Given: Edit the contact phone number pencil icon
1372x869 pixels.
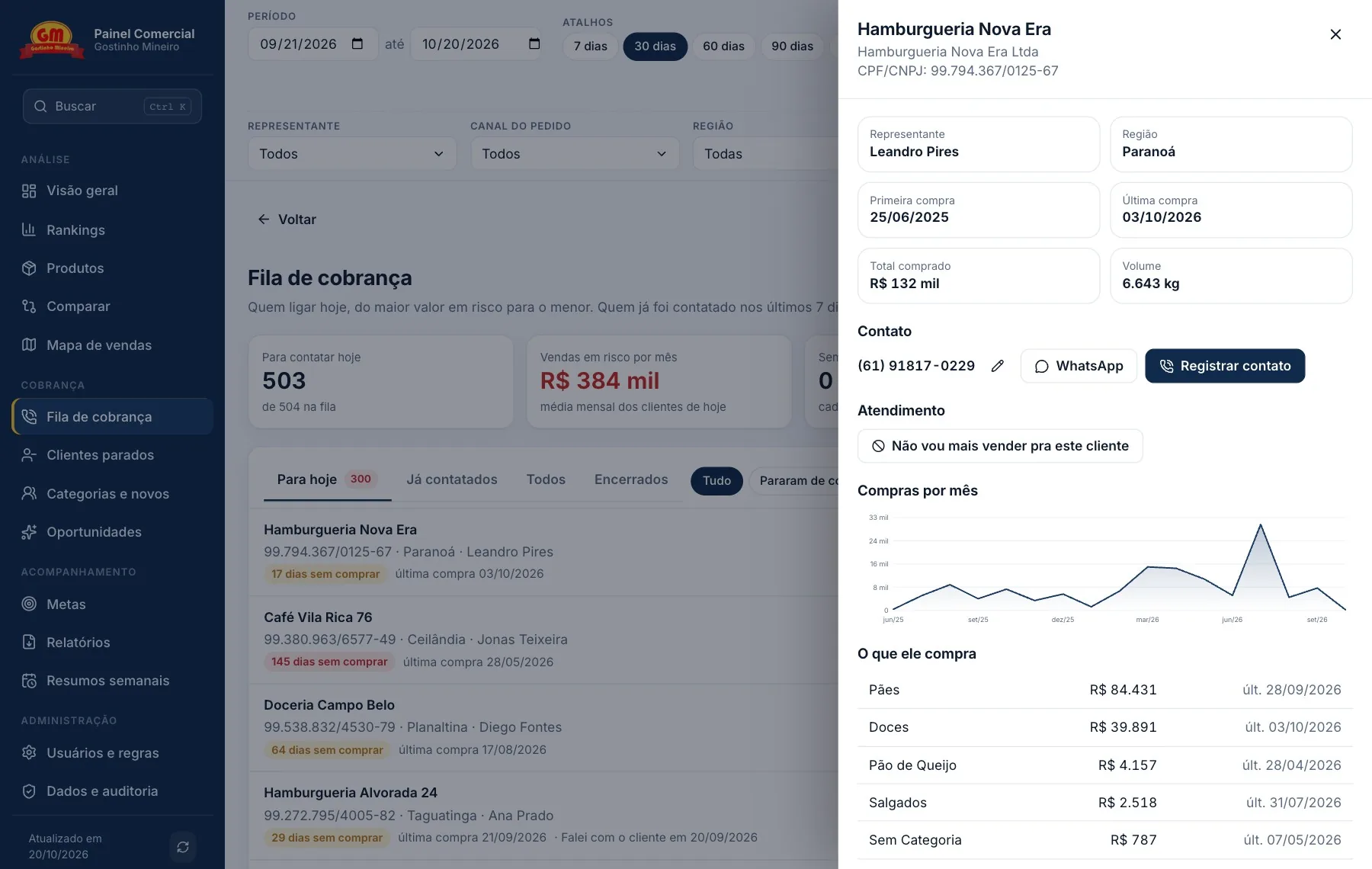Looking at the screenshot, I should [998, 366].
